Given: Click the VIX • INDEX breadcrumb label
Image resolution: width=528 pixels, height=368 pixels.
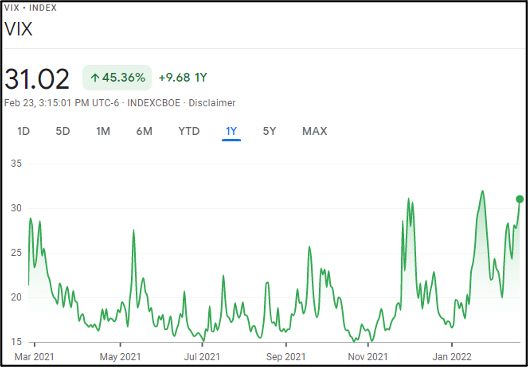Looking at the screenshot, I should pyautogui.click(x=30, y=7).
